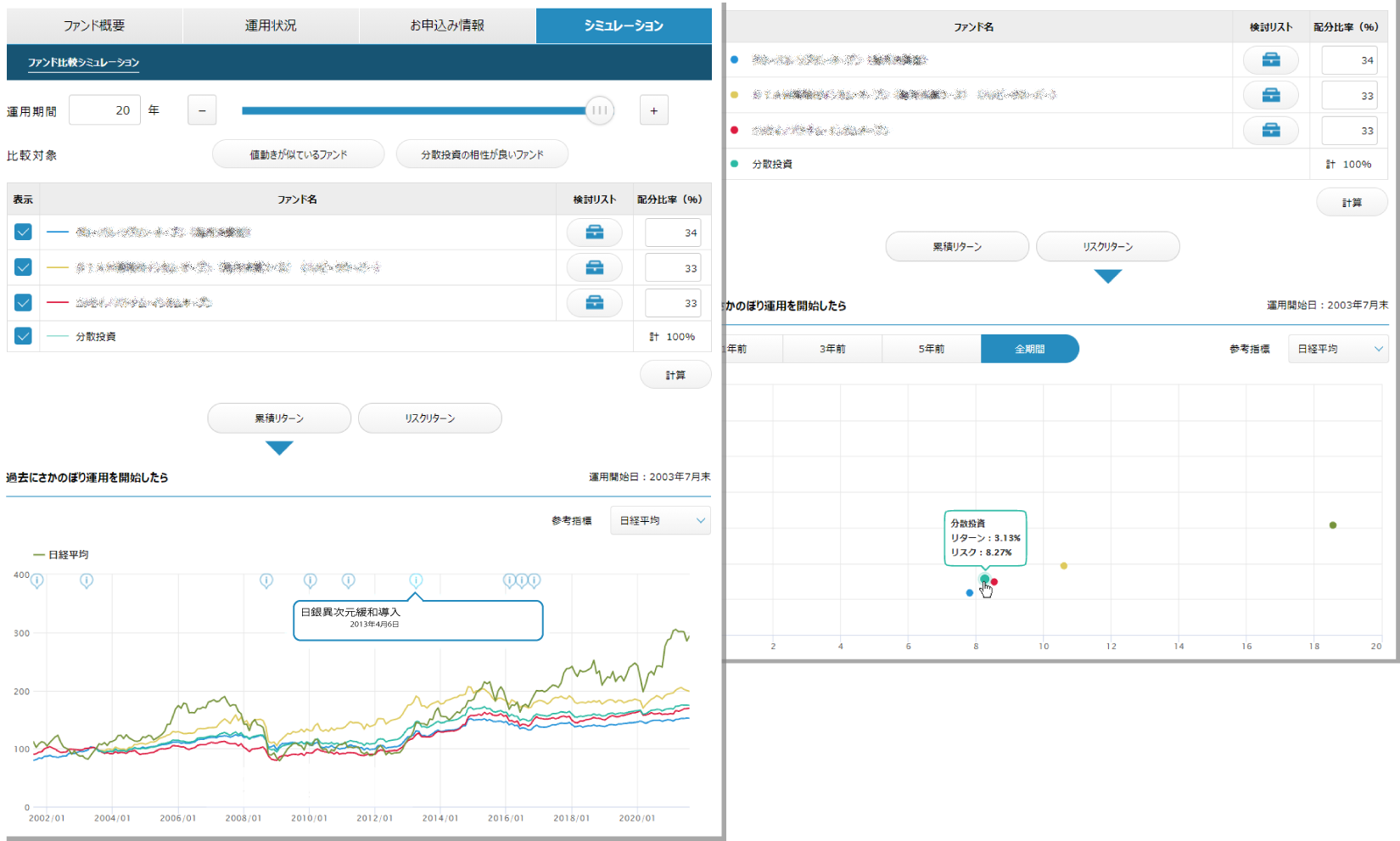Image resolution: width=1400 pixels, height=841 pixels.
Task: Click the plus button for 運用期間
Action: [x=653, y=110]
